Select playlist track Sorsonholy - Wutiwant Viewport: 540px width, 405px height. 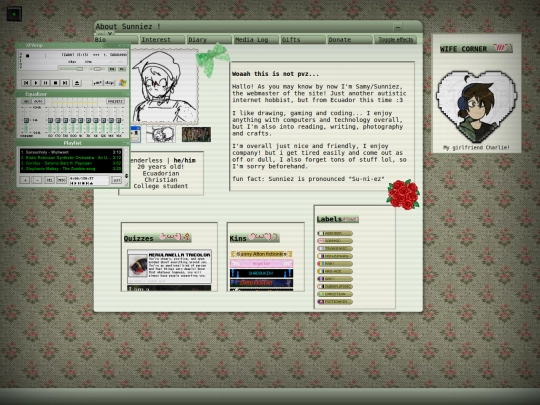[x=71, y=152]
